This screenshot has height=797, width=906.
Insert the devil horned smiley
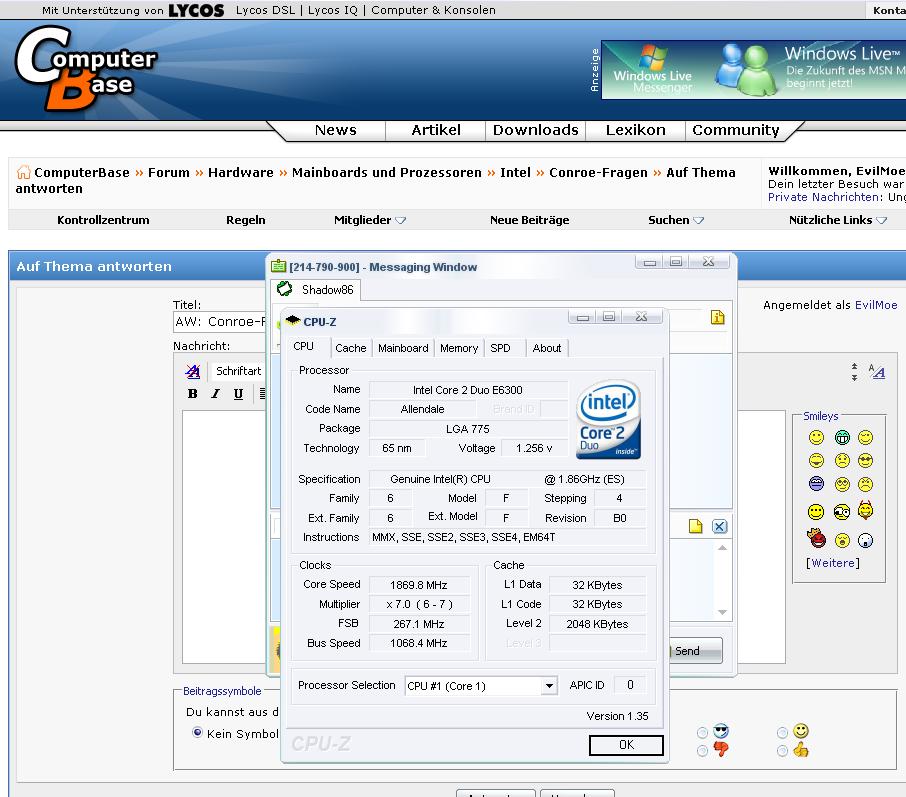pyautogui.click(x=865, y=510)
